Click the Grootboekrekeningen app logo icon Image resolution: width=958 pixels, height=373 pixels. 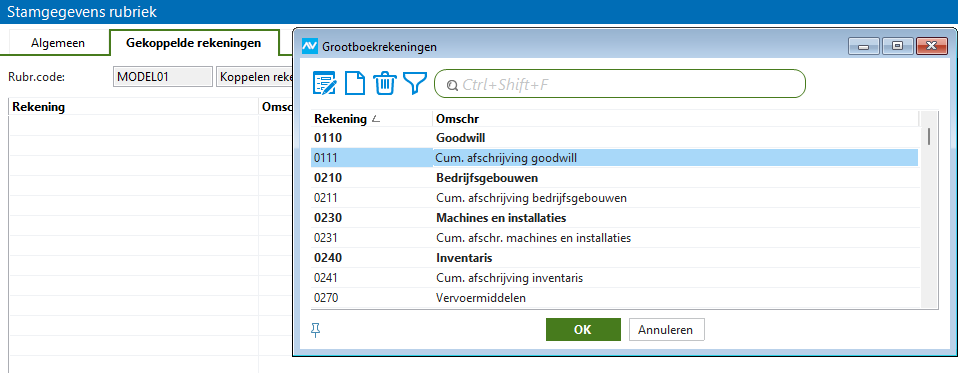[x=310, y=46]
